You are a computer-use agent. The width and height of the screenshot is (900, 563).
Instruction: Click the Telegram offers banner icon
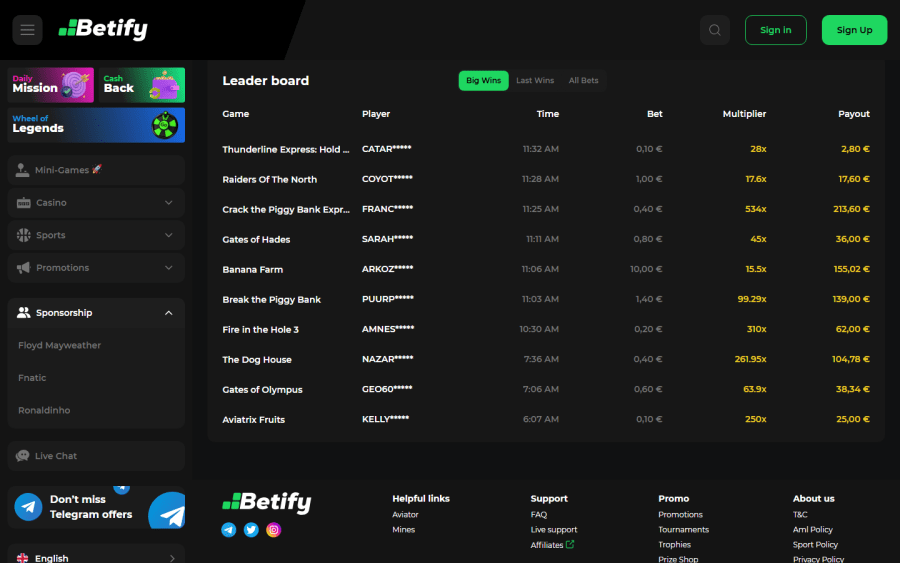click(x=28, y=507)
